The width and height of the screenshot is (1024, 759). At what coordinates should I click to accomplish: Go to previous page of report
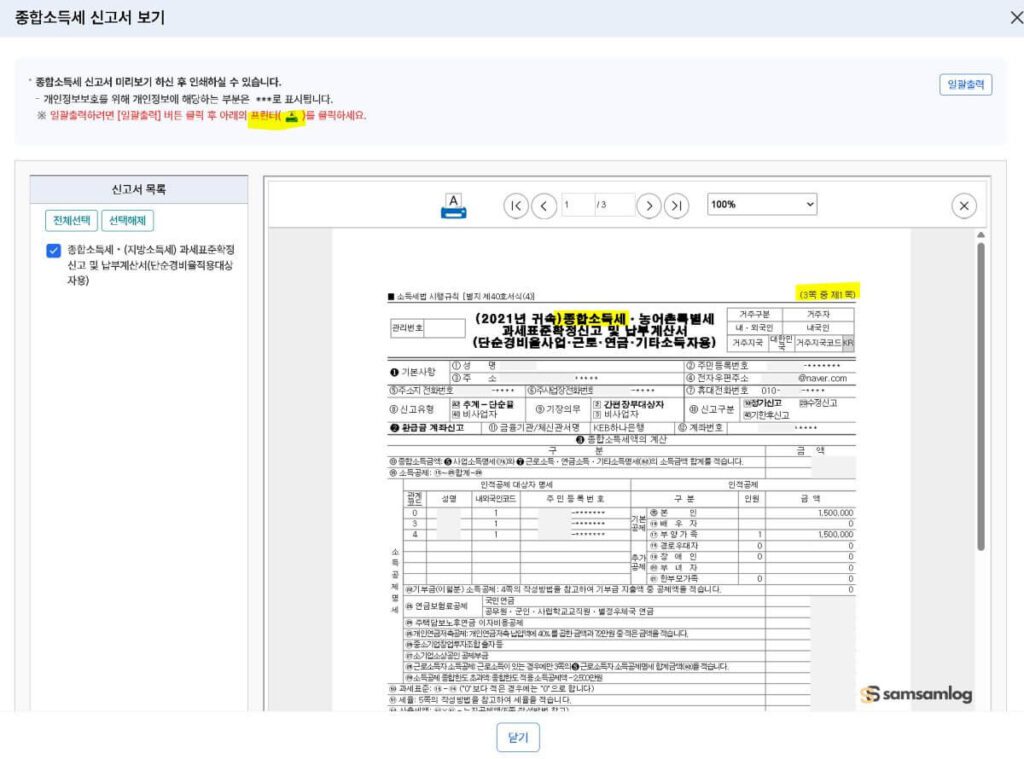tap(544, 206)
